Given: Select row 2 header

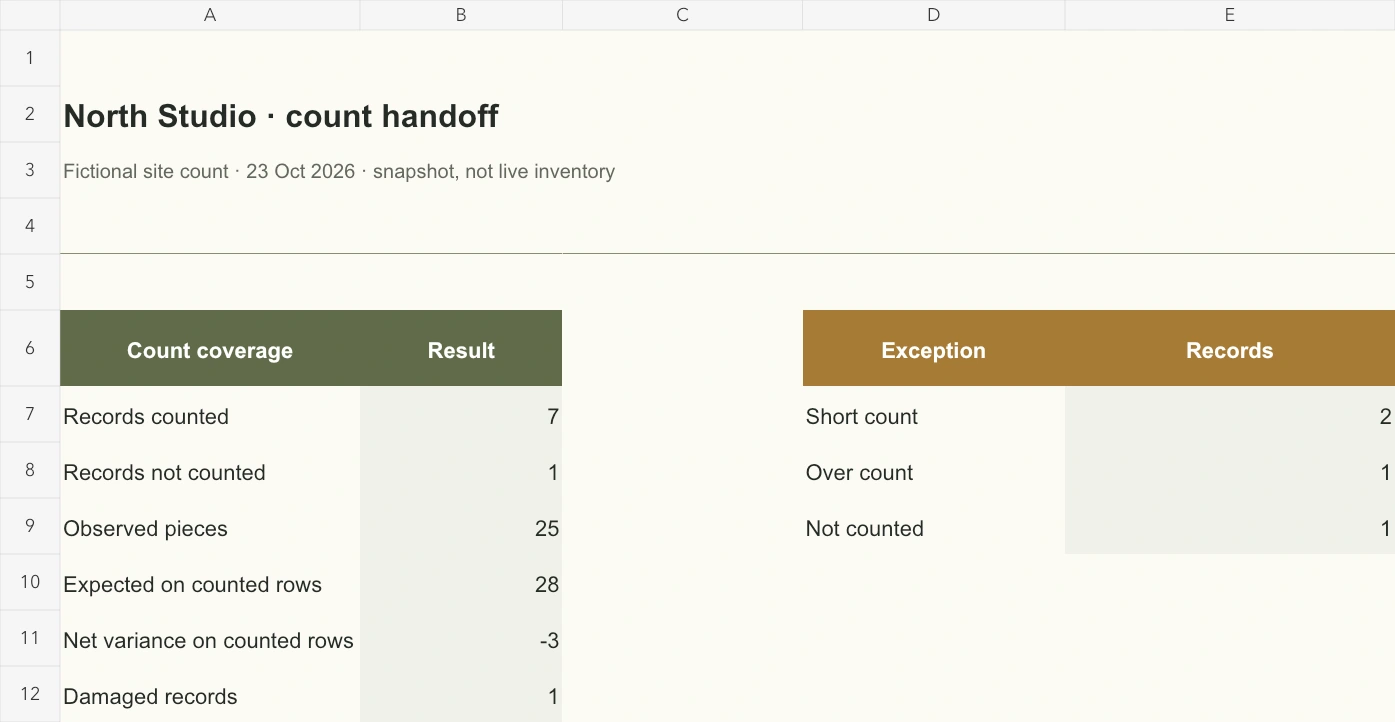Looking at the screenshot, I should point(30,114).
